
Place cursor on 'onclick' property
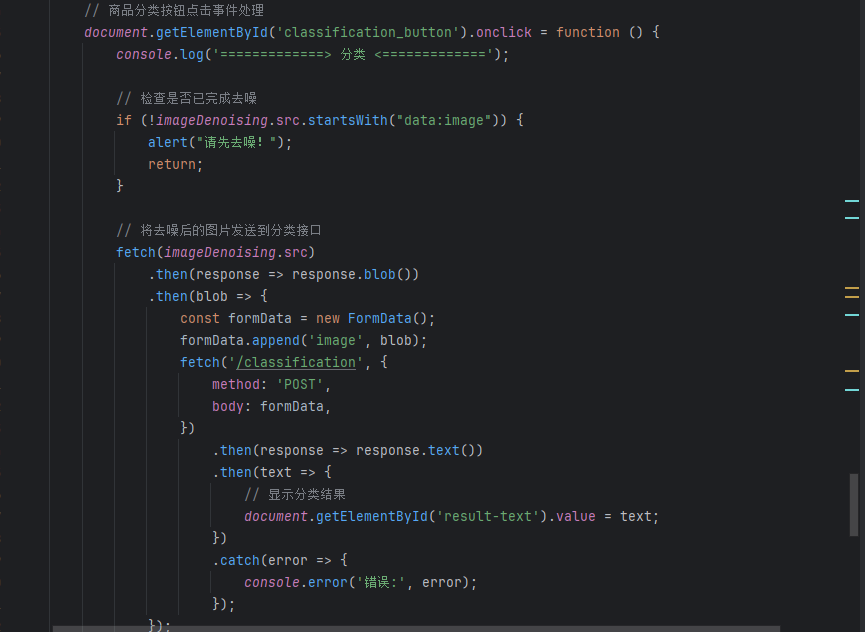pyautogui.click(x=504, y=32)
